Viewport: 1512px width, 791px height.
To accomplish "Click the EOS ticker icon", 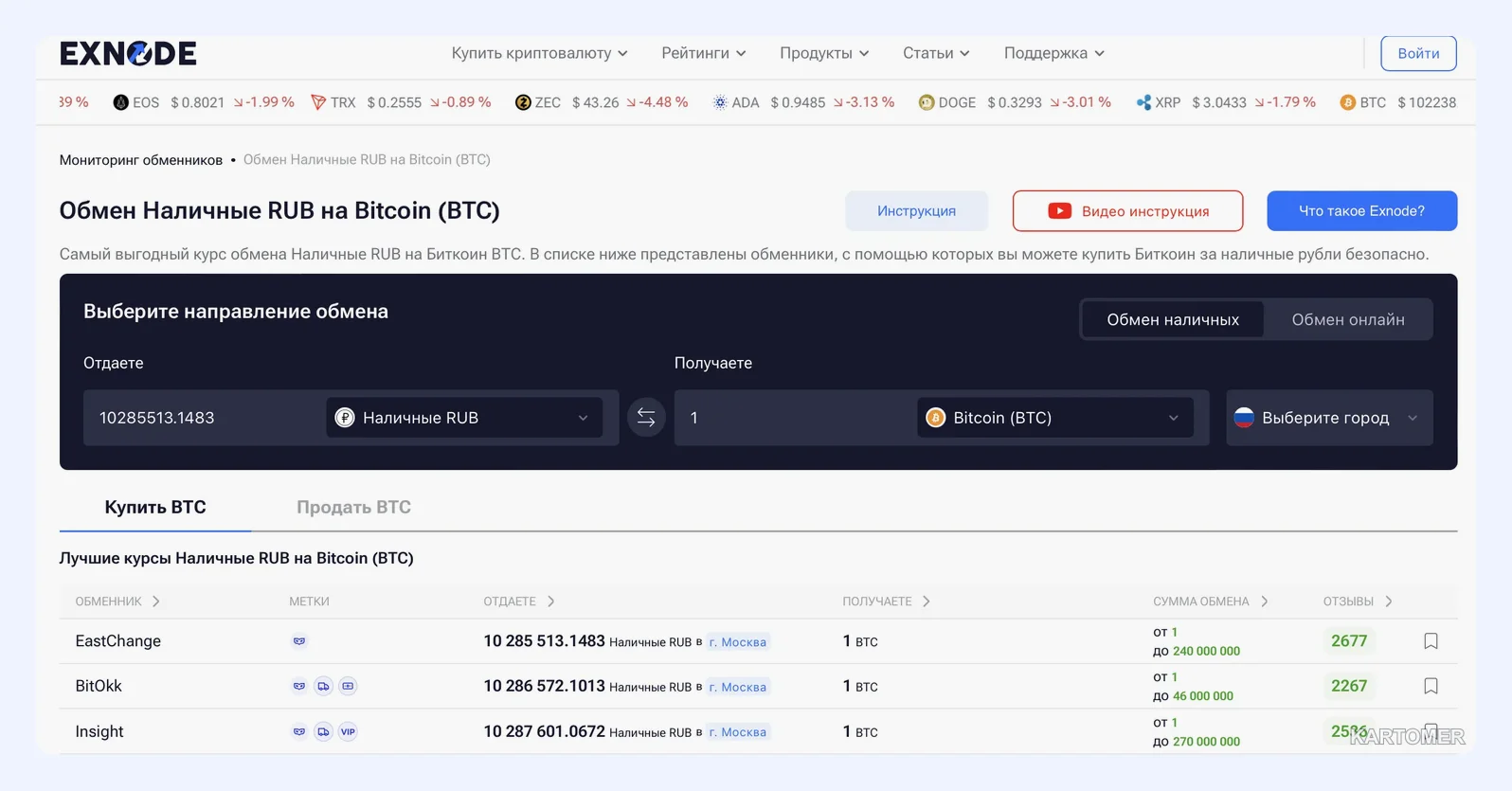I will 120,102.
